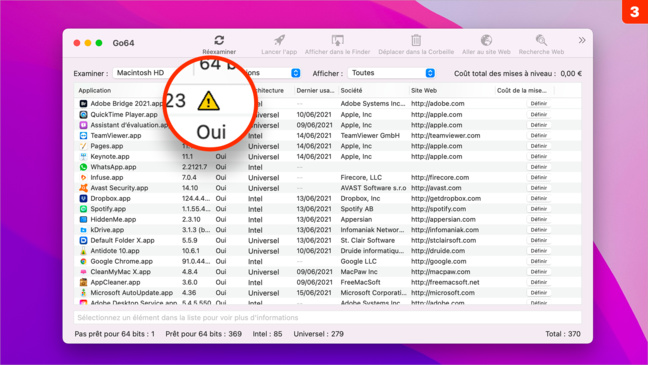The height and width of the screenshot is (365, 648).
Task: Click 'Total : 370' status text
Action: (x=563, y=334)
